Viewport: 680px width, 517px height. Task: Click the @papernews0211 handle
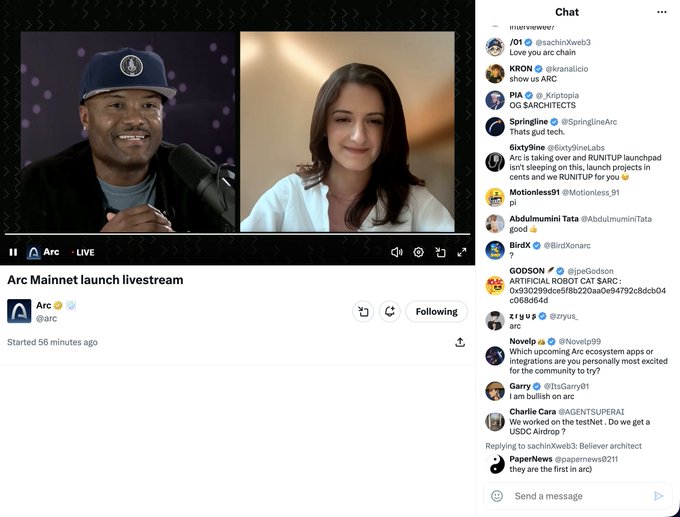[x=586, y=459]
